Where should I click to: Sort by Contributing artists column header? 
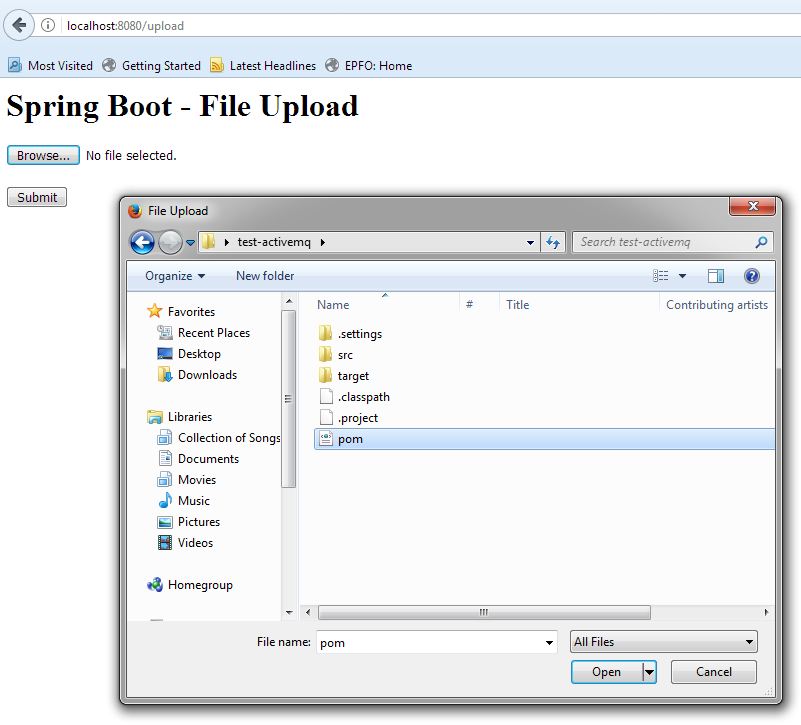click(717, 305)
